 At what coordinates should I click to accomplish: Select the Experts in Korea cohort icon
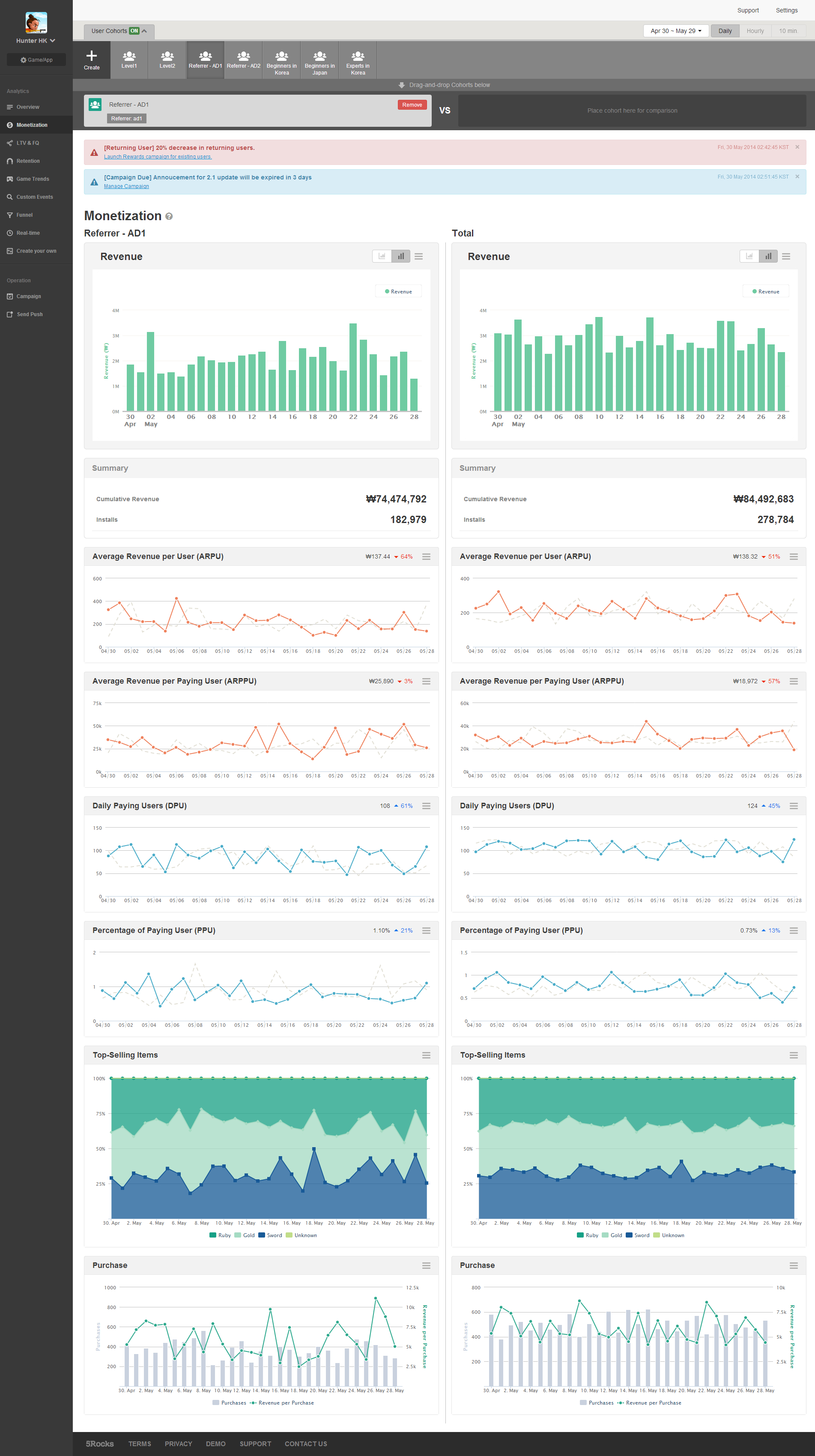[x=358, y=57]
